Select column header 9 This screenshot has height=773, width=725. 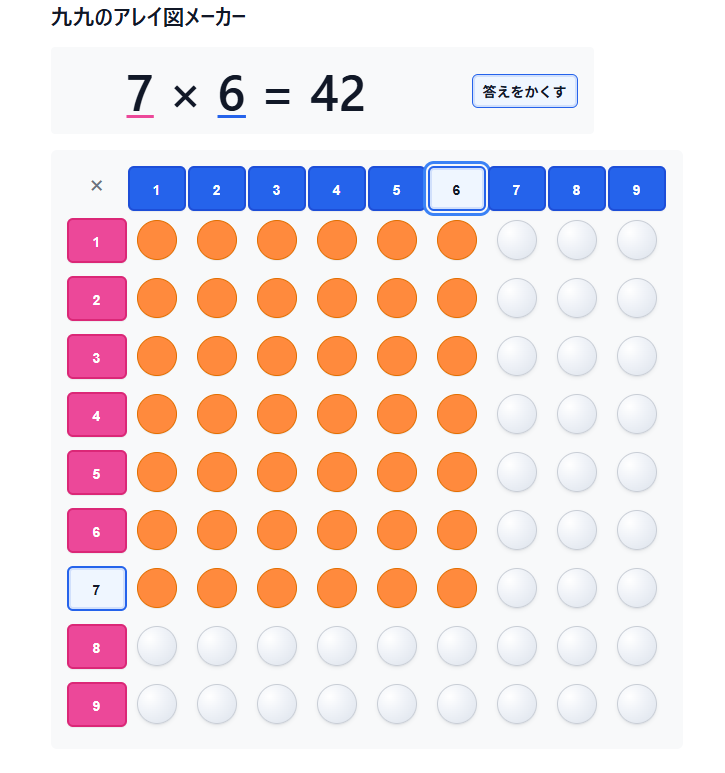click(637, 189)
